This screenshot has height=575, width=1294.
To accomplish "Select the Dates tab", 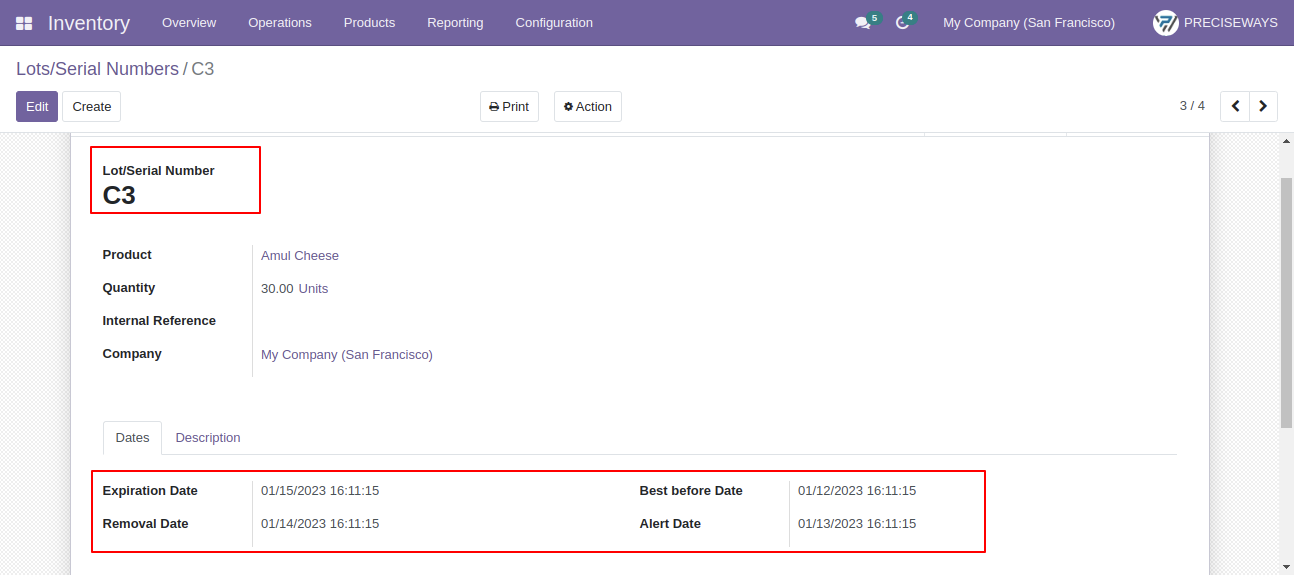I will point(132,438).
